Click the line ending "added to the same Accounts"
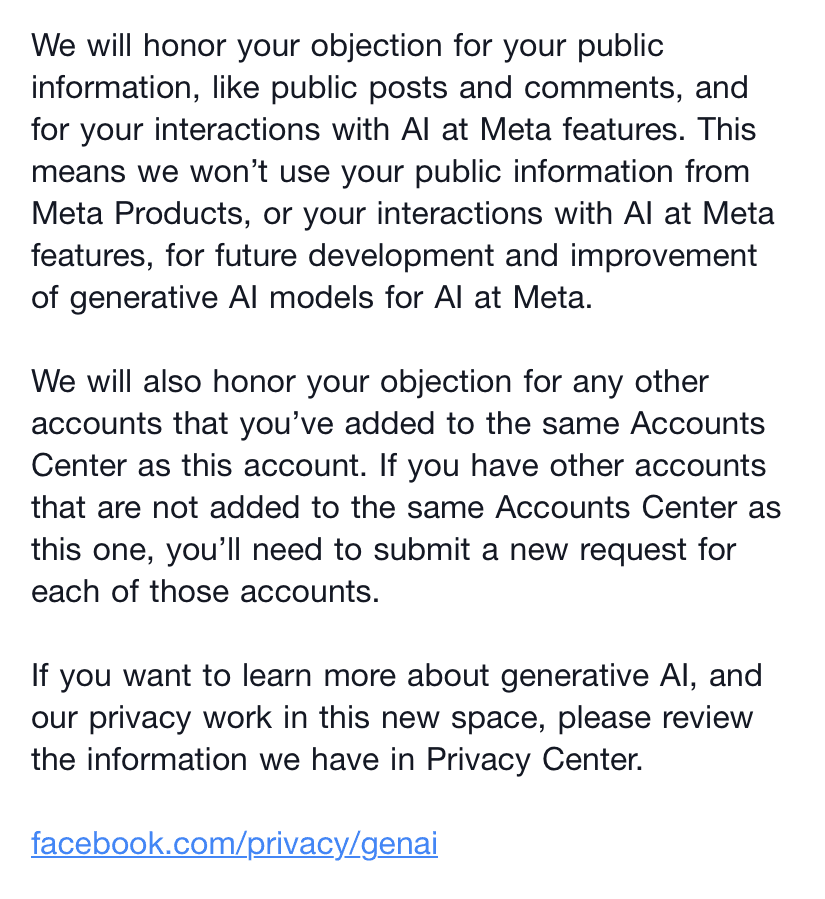 tap(398, 424)
